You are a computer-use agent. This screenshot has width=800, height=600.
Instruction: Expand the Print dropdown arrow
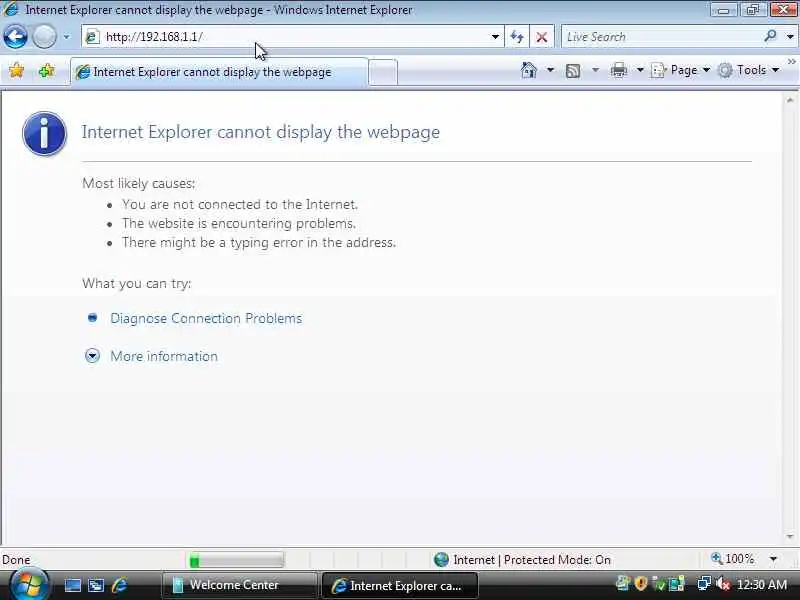[x=640, y=70]
